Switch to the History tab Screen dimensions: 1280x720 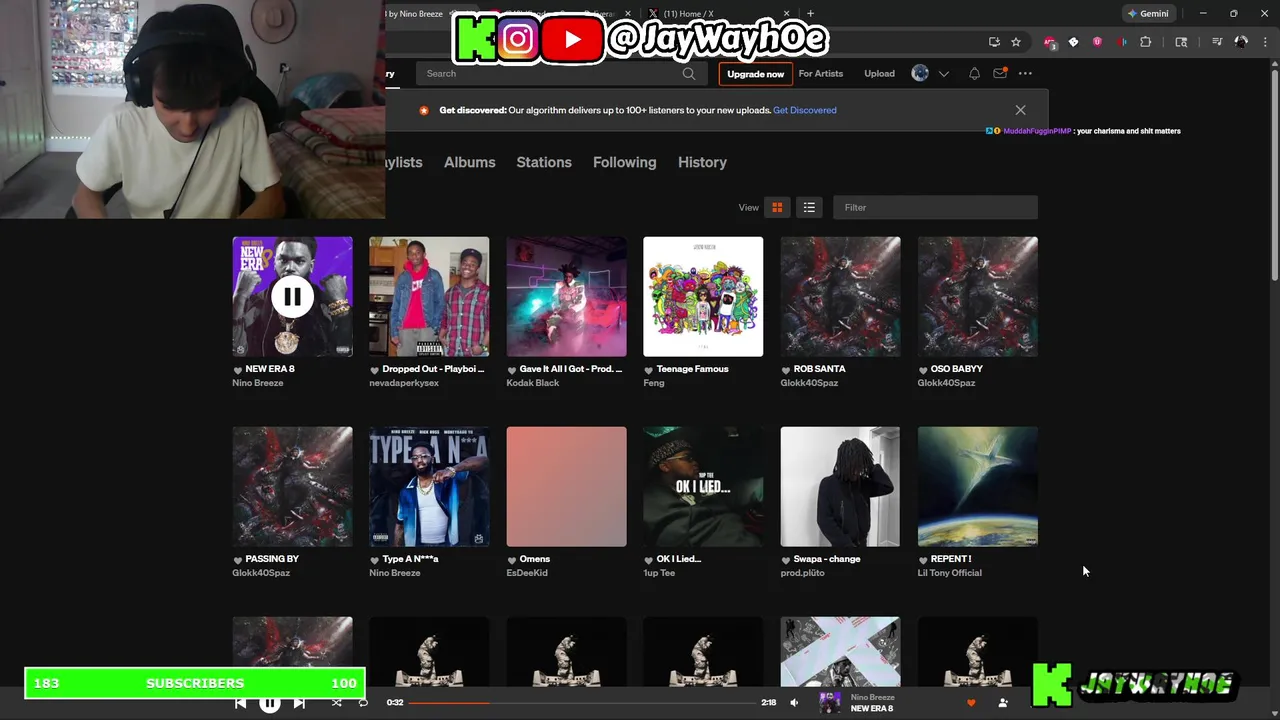(x=702, y=162)
